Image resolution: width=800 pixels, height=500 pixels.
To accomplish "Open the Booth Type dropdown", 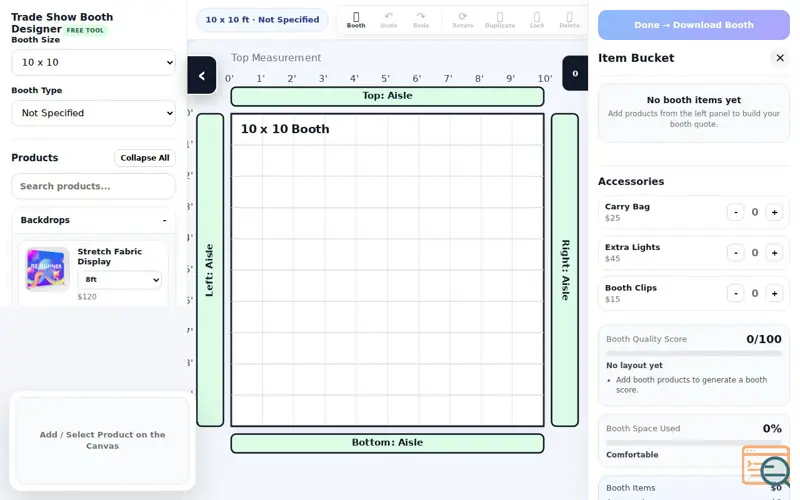I will click(x=93, y=113).
